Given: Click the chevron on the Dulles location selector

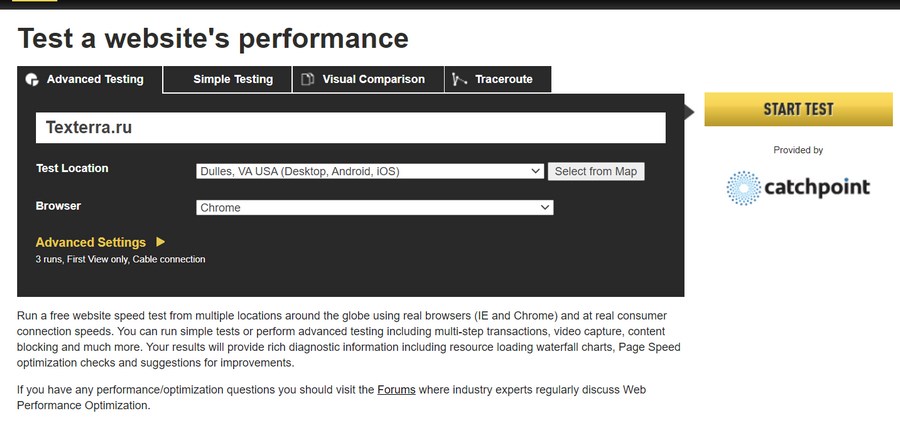Looking at the screenshot, I should click(x=535, y=171).
